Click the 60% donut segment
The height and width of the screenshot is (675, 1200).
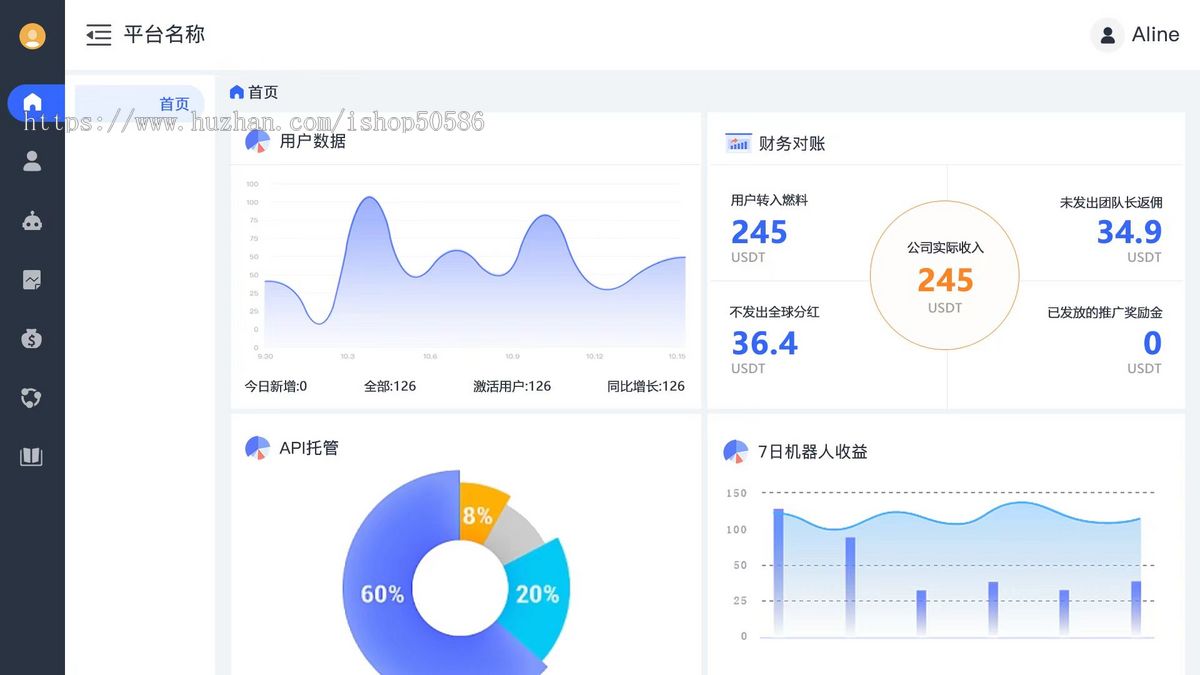click(x=381, y=594)
